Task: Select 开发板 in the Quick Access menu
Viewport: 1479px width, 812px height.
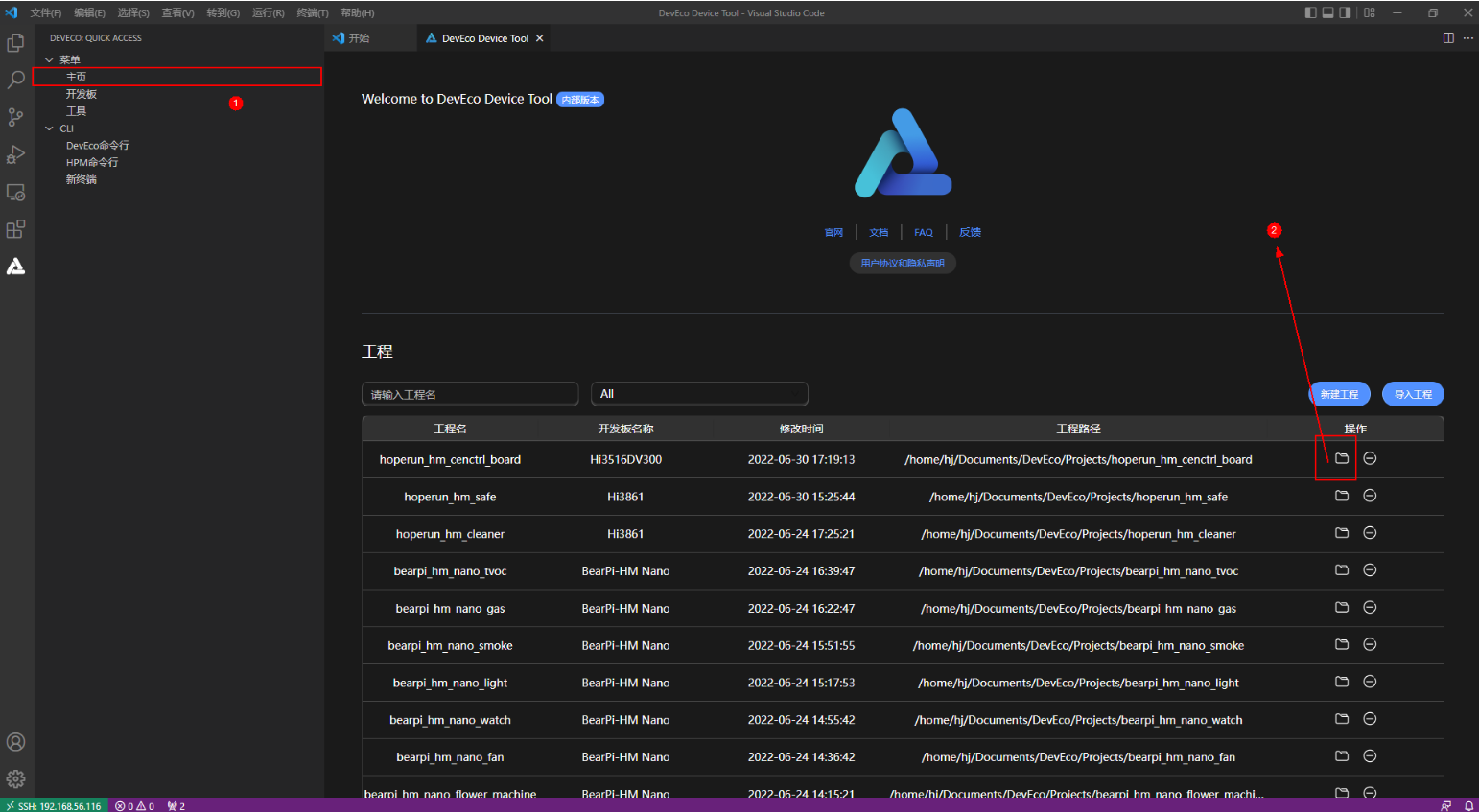Action: [x=177, y=94]
